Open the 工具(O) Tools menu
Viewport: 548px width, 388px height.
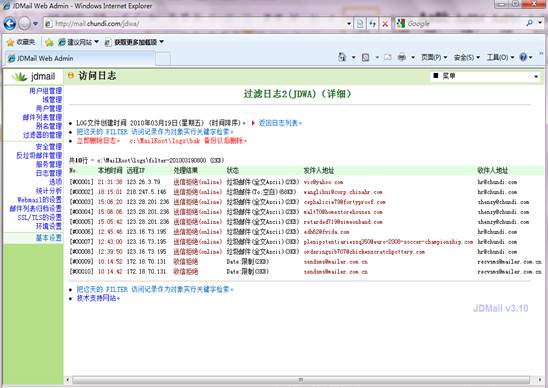point(500,57)
